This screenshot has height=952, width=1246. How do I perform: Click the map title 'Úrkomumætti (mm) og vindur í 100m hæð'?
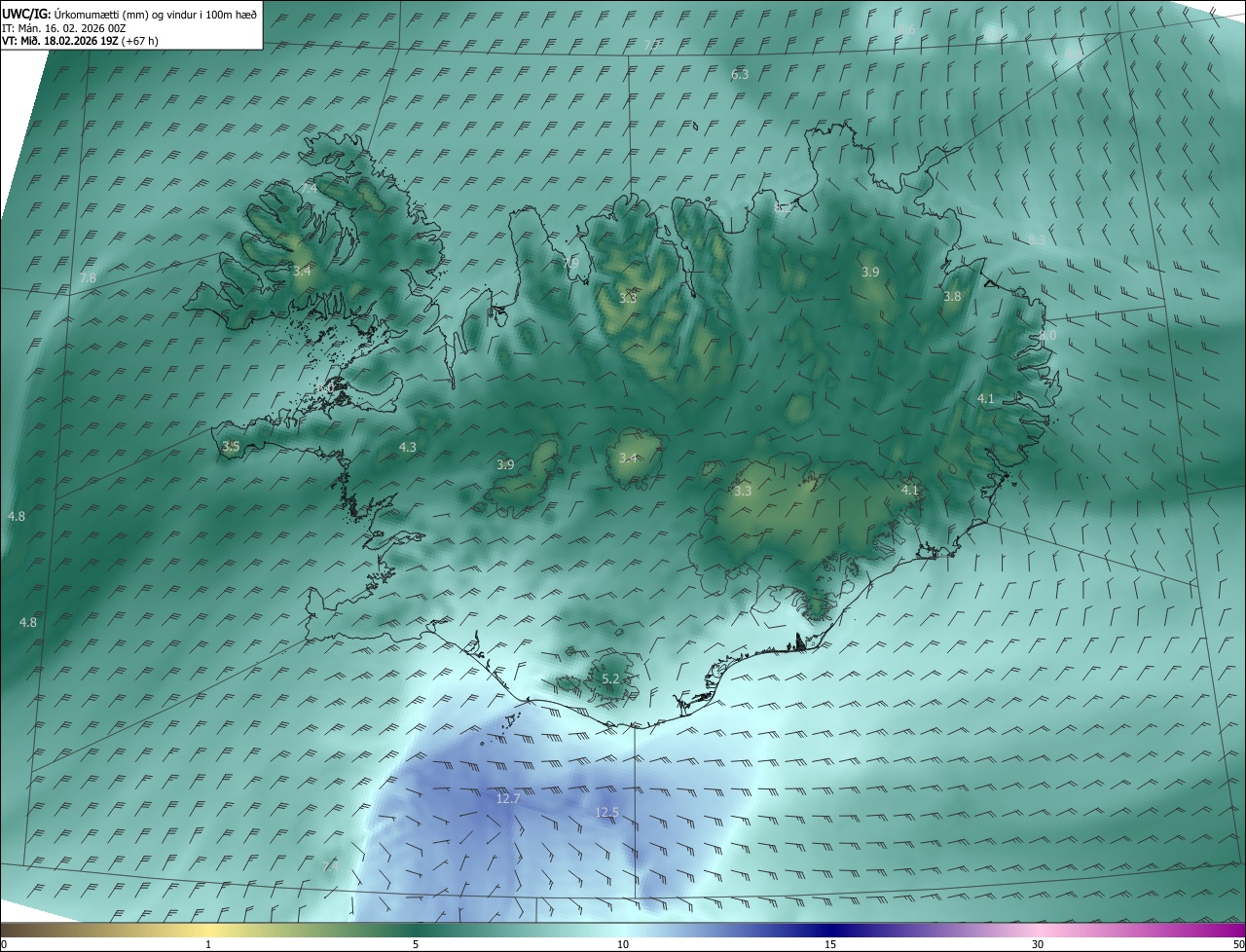pos(154,14)
